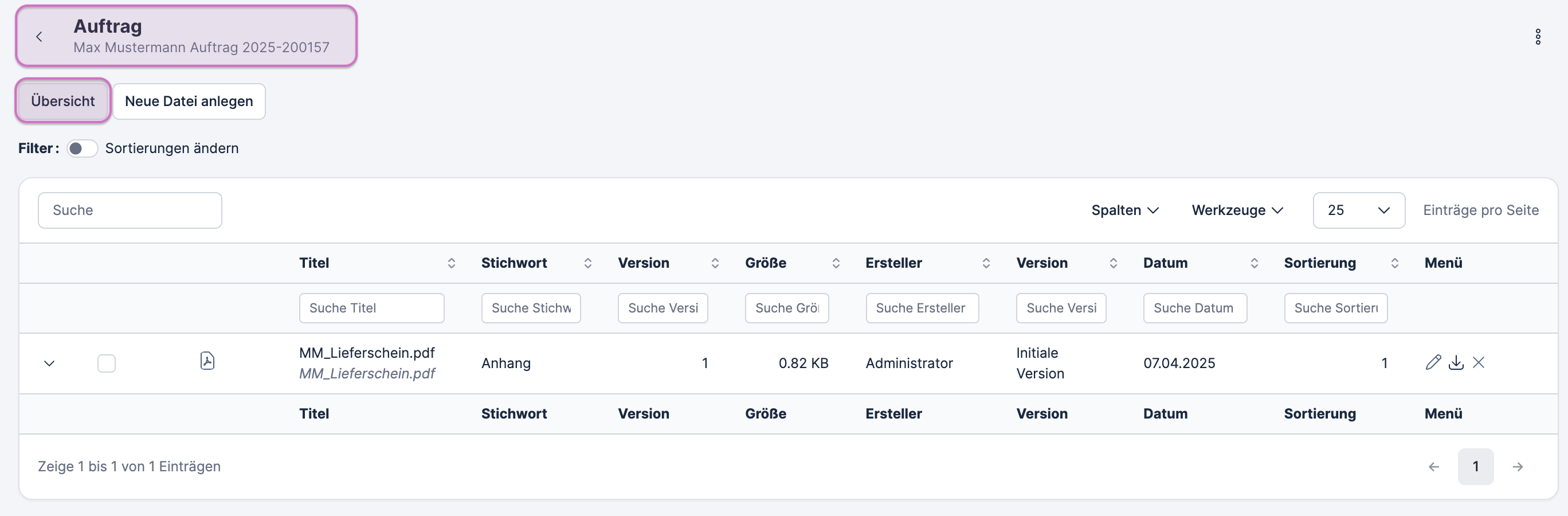Screen dimensions: 1568x516
Task: Sort table by Datum column
Action: coord(1254,263)
